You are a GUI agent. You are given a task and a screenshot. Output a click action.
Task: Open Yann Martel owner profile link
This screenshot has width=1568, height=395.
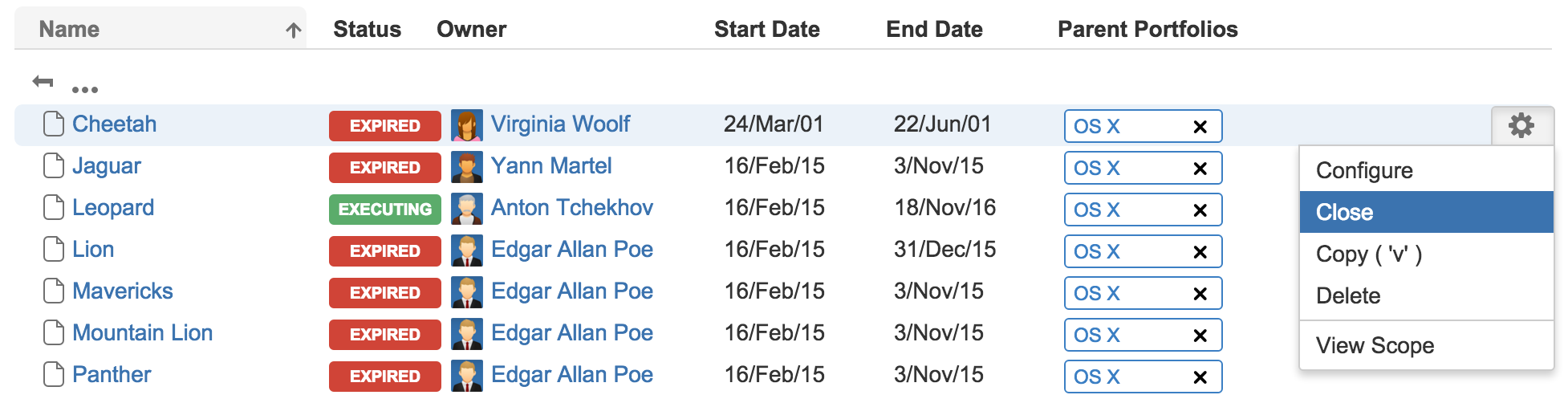551,165
